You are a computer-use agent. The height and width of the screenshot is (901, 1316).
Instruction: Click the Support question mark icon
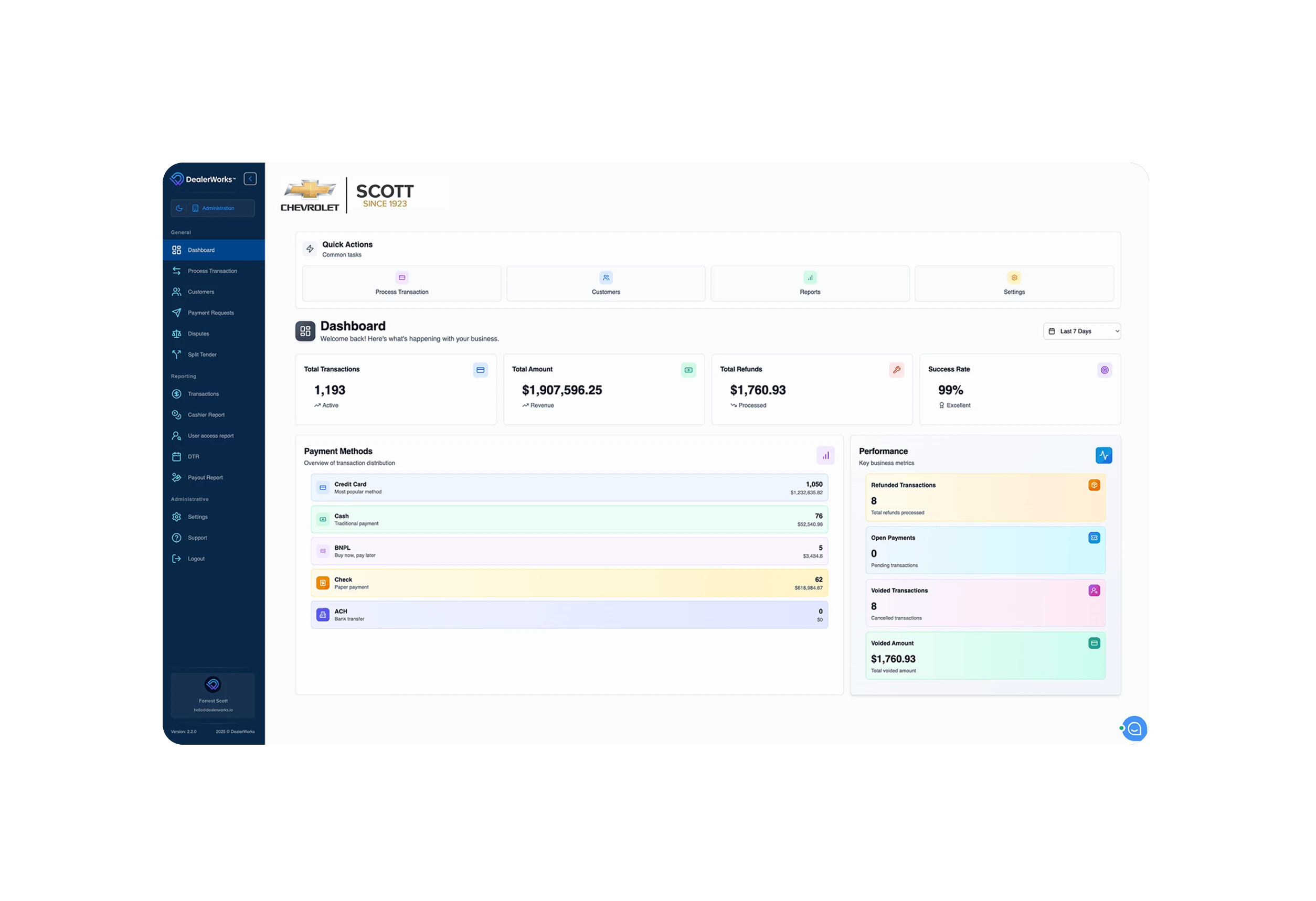[x=177, y=538]
